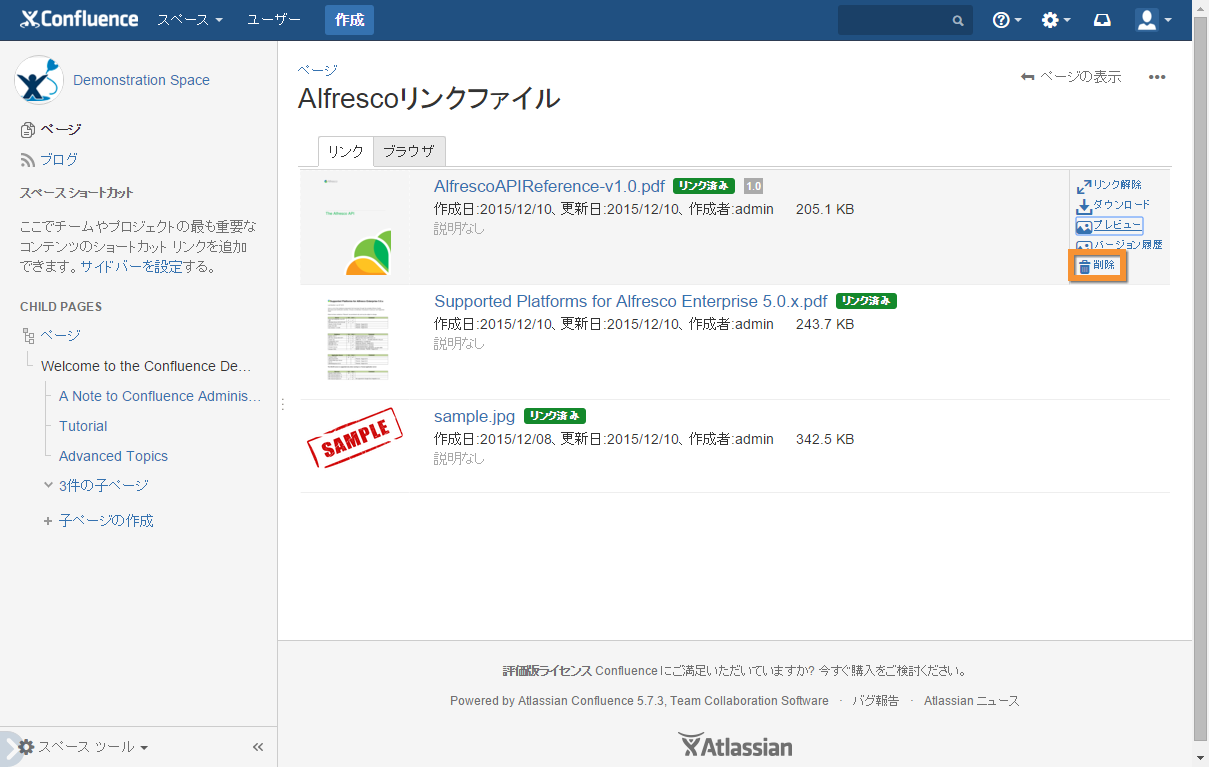Open the ユーザー menu in the header
The width and height of the screenshot is (1209, 767).
coord(274,20)
